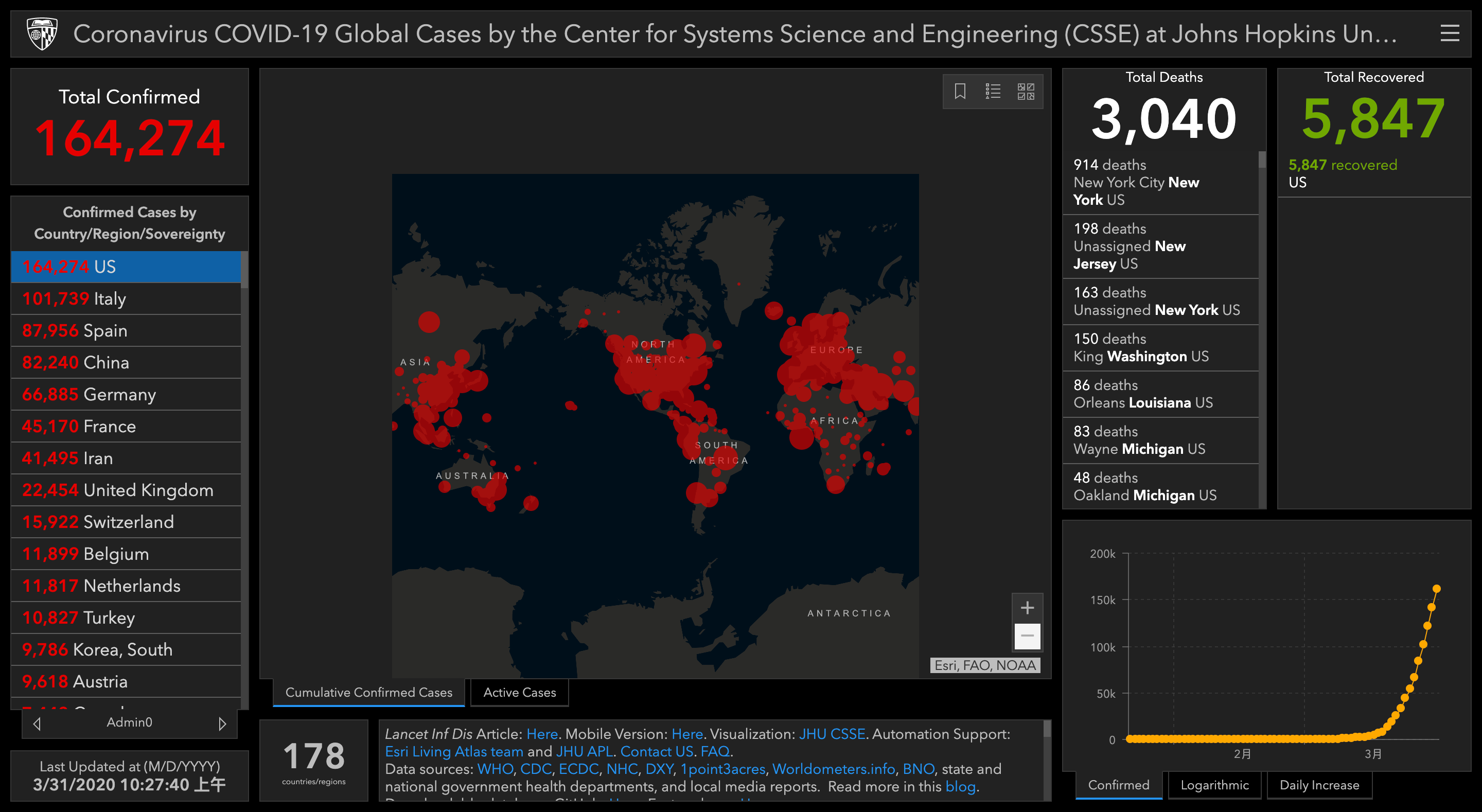Open the NHC data source link
This screenshot has height=812, width=1482.
point(622,769)
